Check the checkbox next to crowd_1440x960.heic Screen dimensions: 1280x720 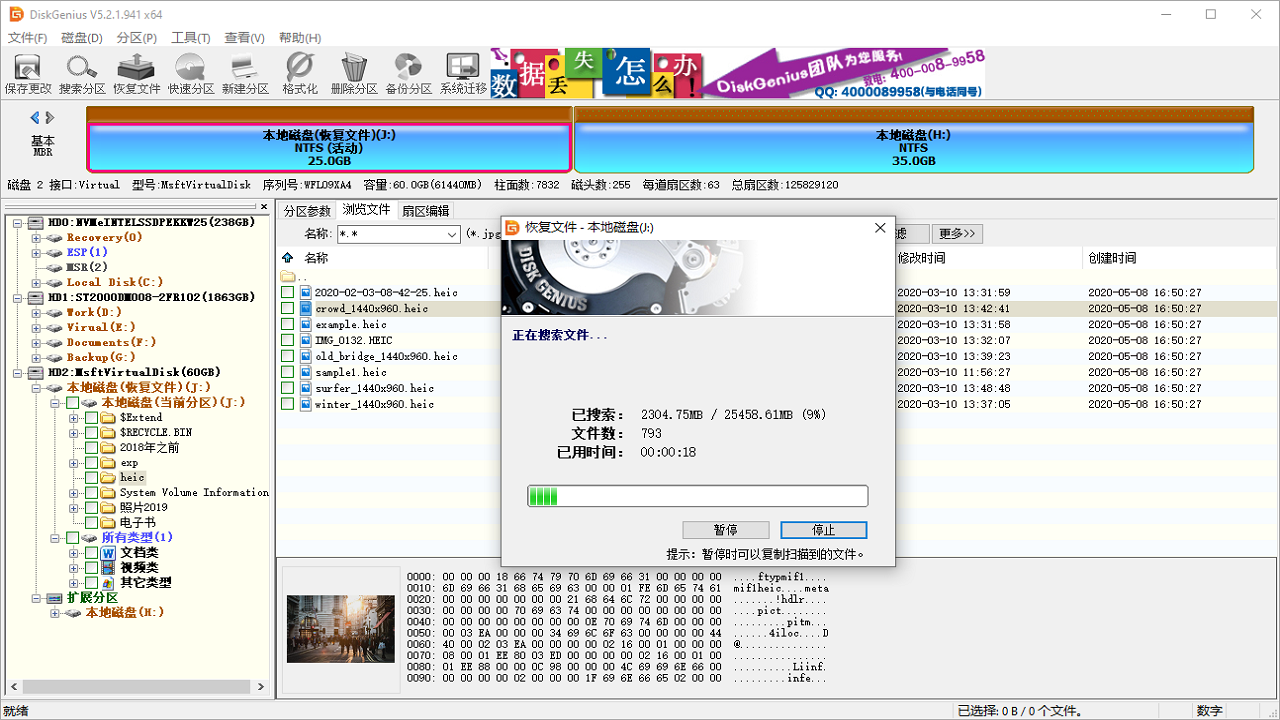click(x=288, y=307)
